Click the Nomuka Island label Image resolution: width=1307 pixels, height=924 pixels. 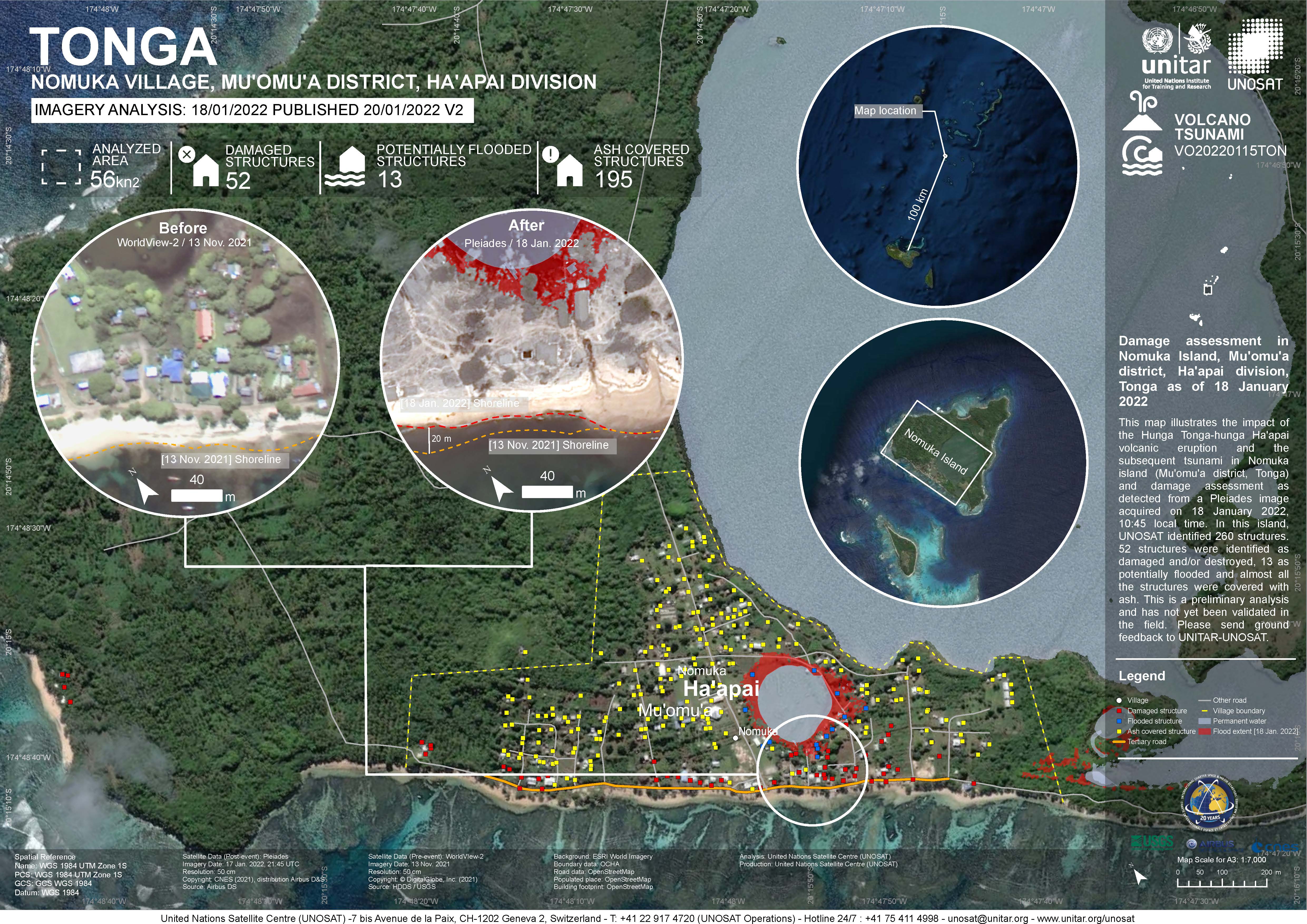click(936, 452)
